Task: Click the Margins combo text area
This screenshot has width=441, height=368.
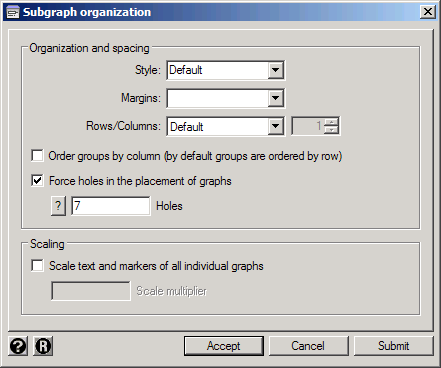Action: point(218,98)
